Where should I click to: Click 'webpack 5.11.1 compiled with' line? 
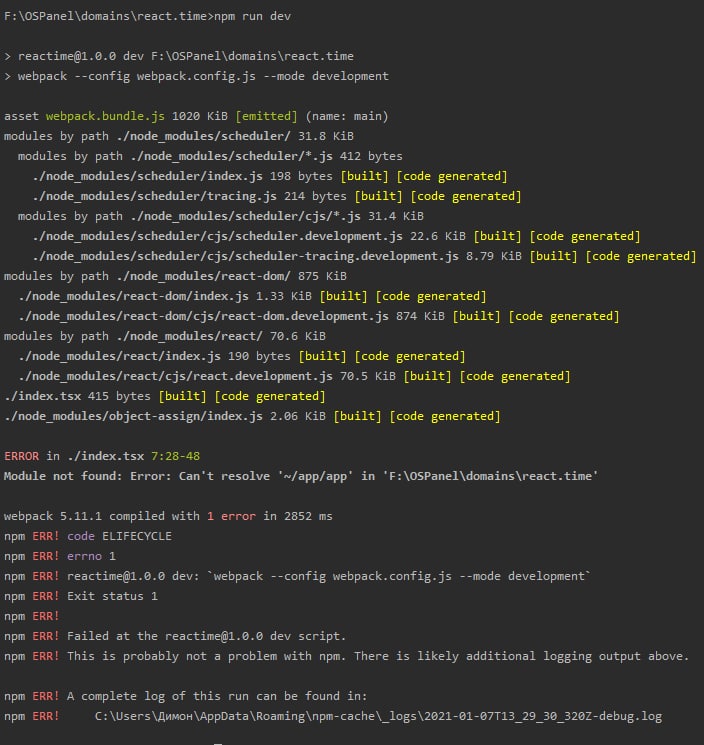pos(168,516)
